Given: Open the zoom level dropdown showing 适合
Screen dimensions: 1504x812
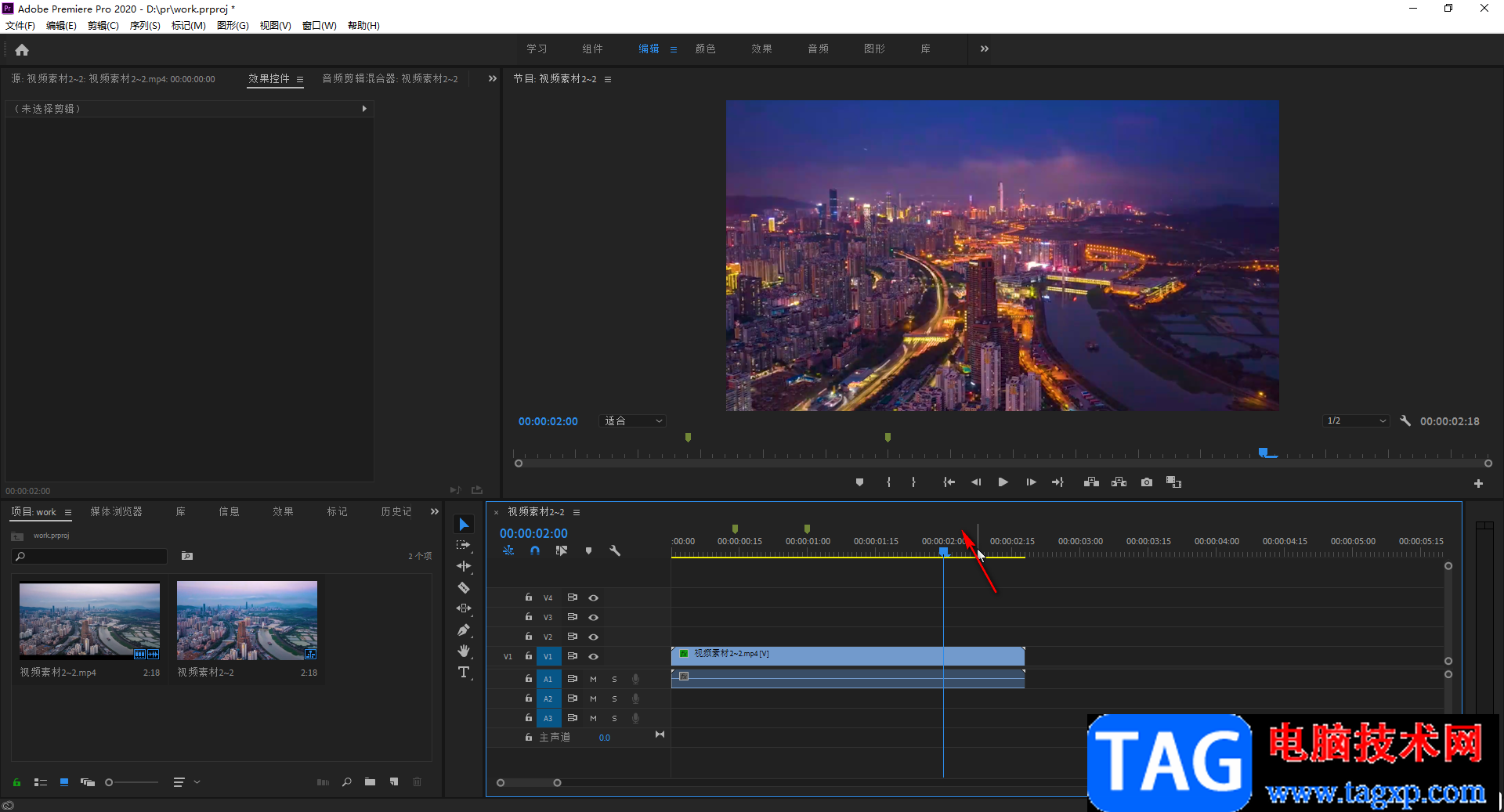Looking at the screenshot, I should [x=633, y=421].
